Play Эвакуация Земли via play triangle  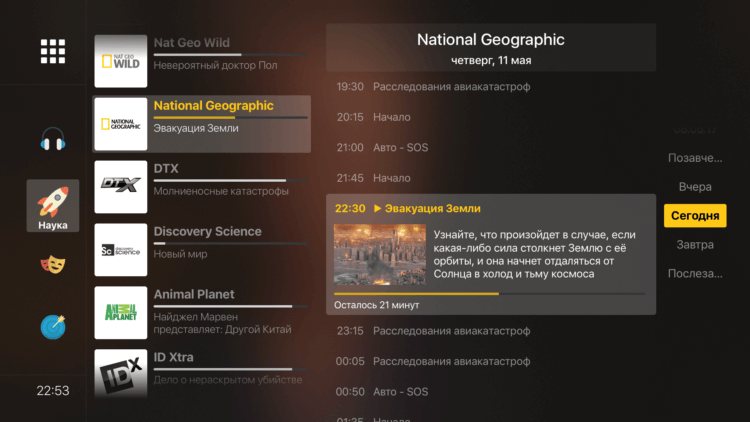(x=377, y=208)
